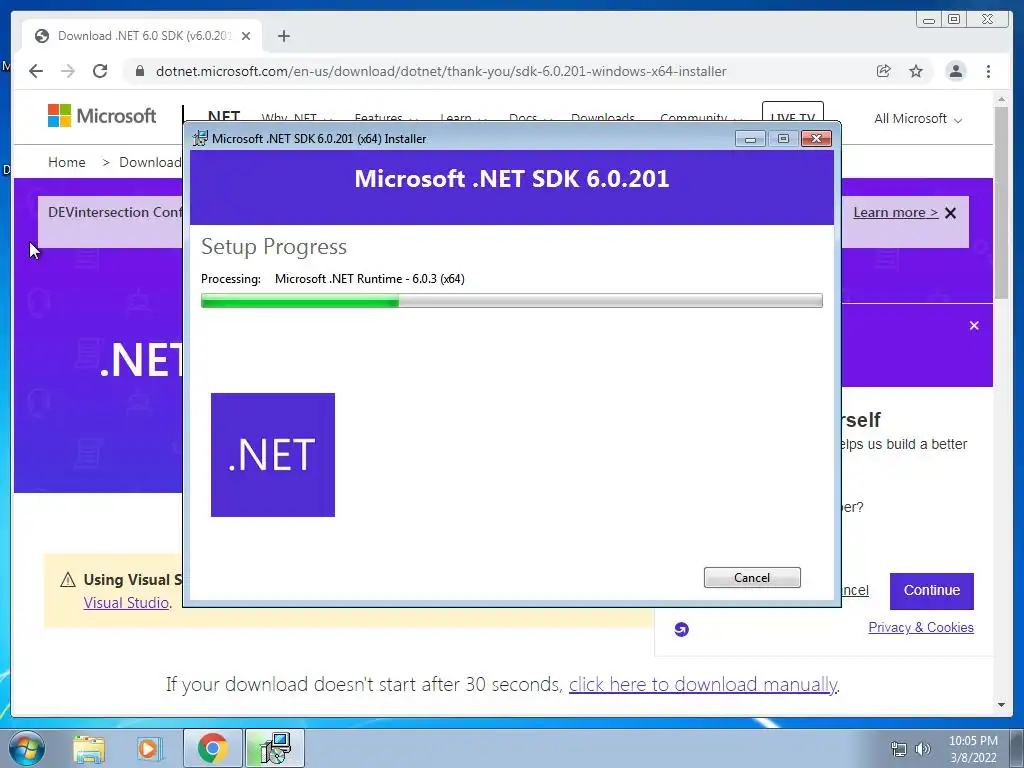The height and width of the screenshot is (768, 1024).
Task: Open Windows Explorer from taskbar
Action: coord(89,748)
